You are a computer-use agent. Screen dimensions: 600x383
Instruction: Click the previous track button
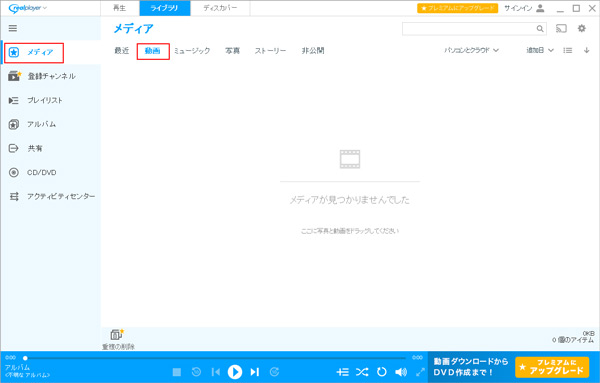pos(216,372)
